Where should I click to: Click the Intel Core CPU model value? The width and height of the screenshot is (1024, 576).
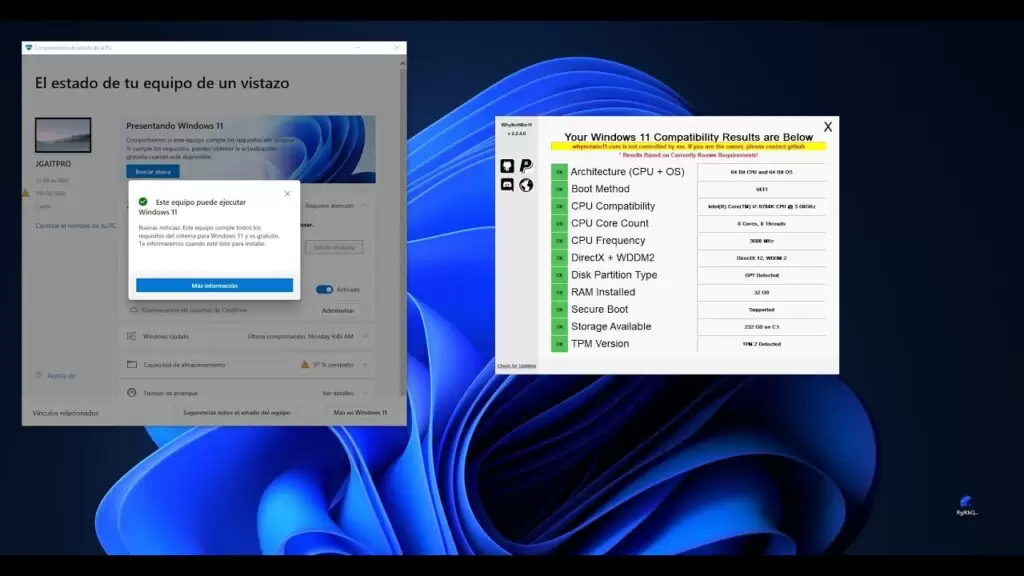pos(761,206)
